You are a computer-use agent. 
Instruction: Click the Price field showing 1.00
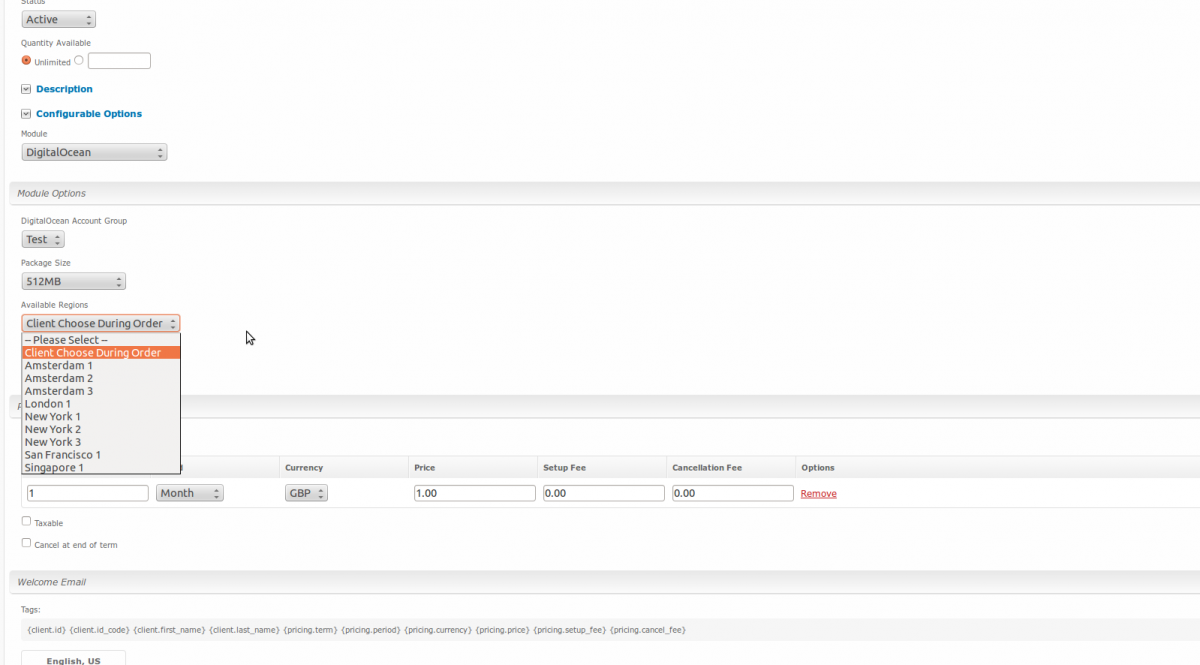coord(475,493)
